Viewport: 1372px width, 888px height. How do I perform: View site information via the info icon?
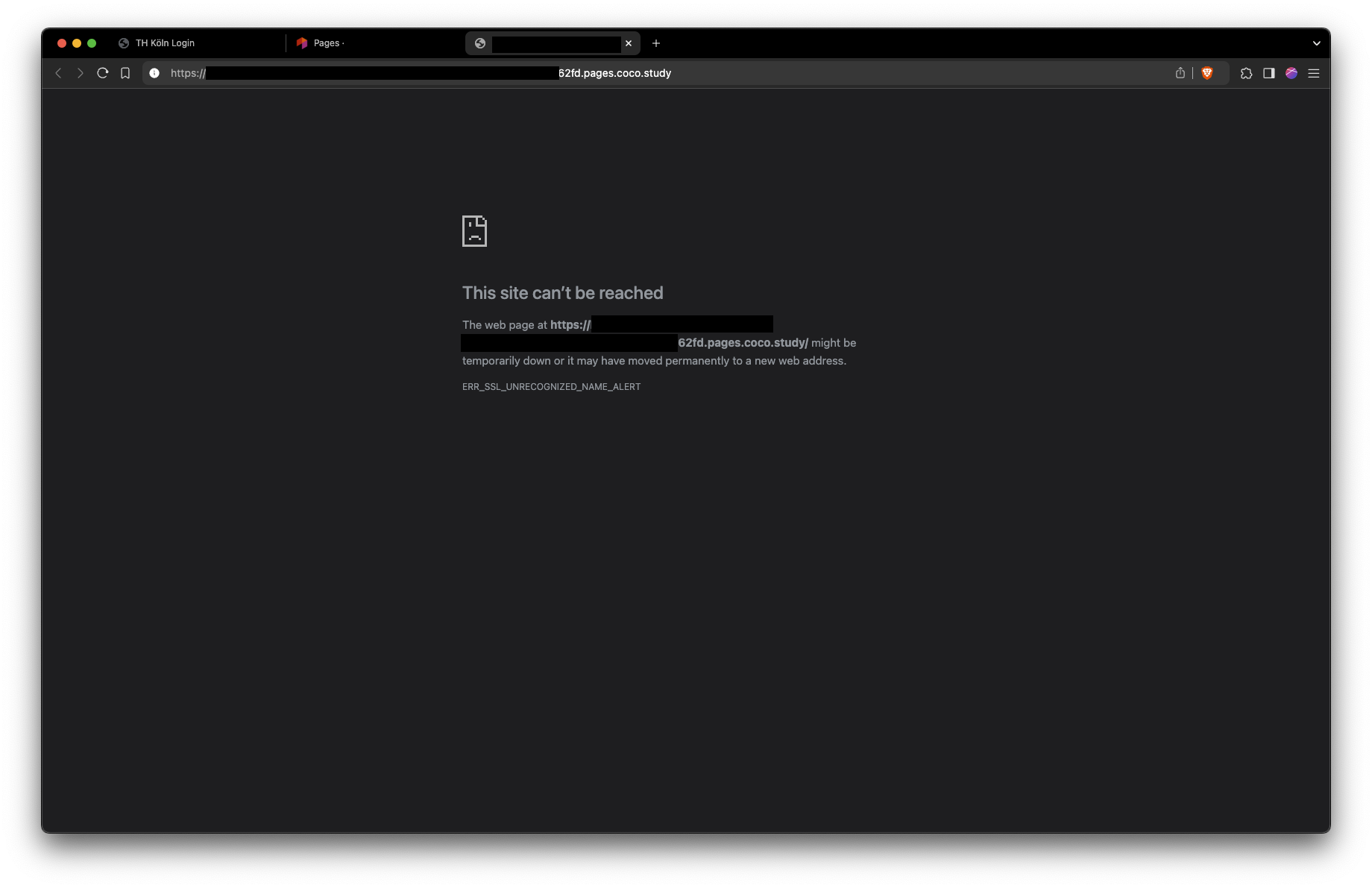tap(154, 73)
